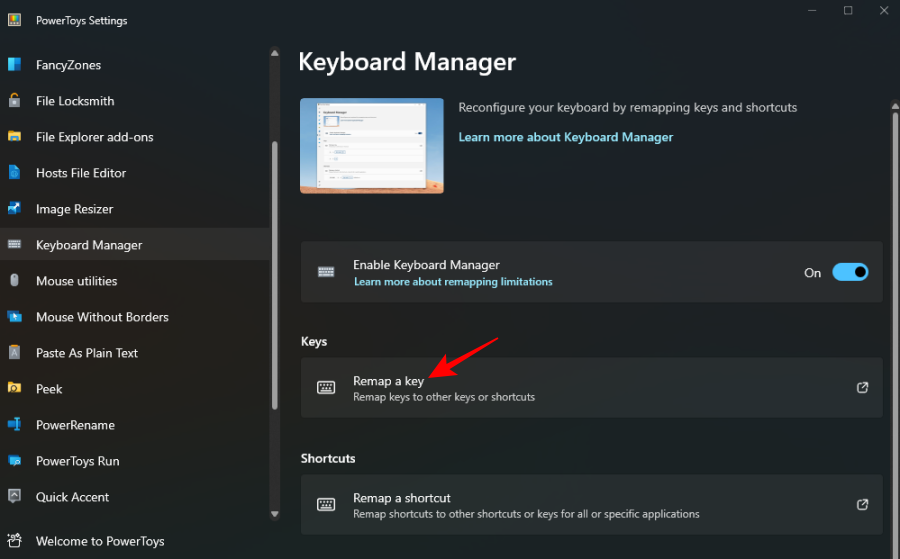
Task: Go to PowerToys Run settings
Action: (x=77, y=461)
